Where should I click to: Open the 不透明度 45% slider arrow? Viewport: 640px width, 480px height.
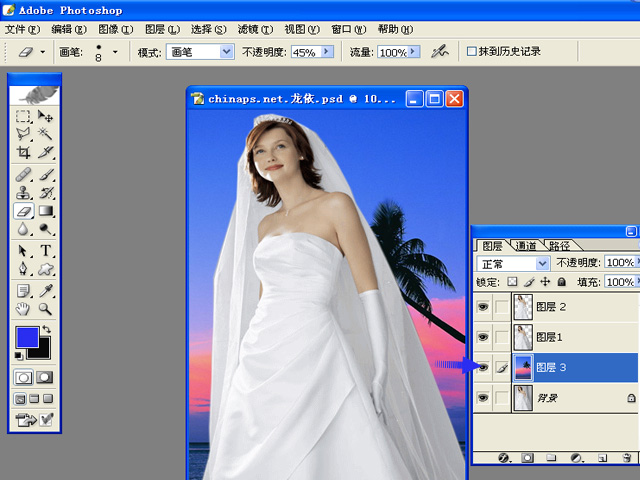pyautogui.click(x=327, y=51)
